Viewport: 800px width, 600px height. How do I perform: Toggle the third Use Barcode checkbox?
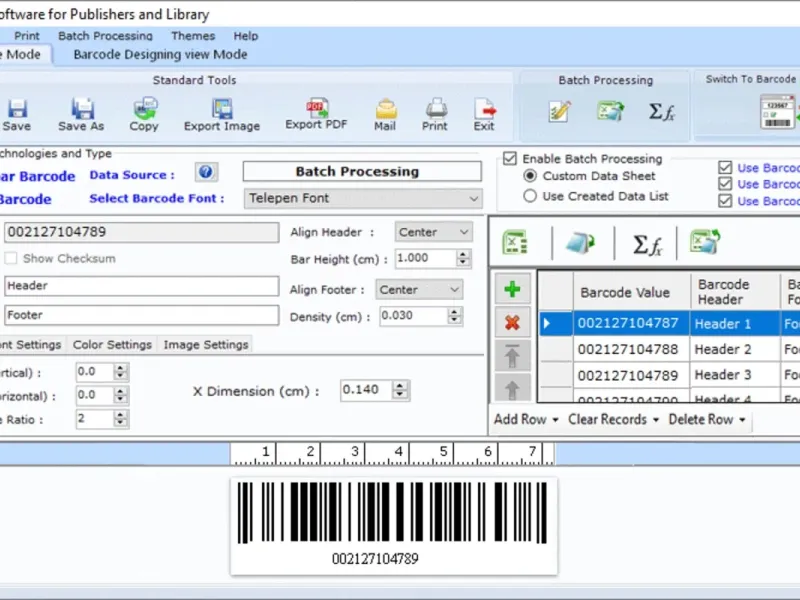(x=725, y=201)
